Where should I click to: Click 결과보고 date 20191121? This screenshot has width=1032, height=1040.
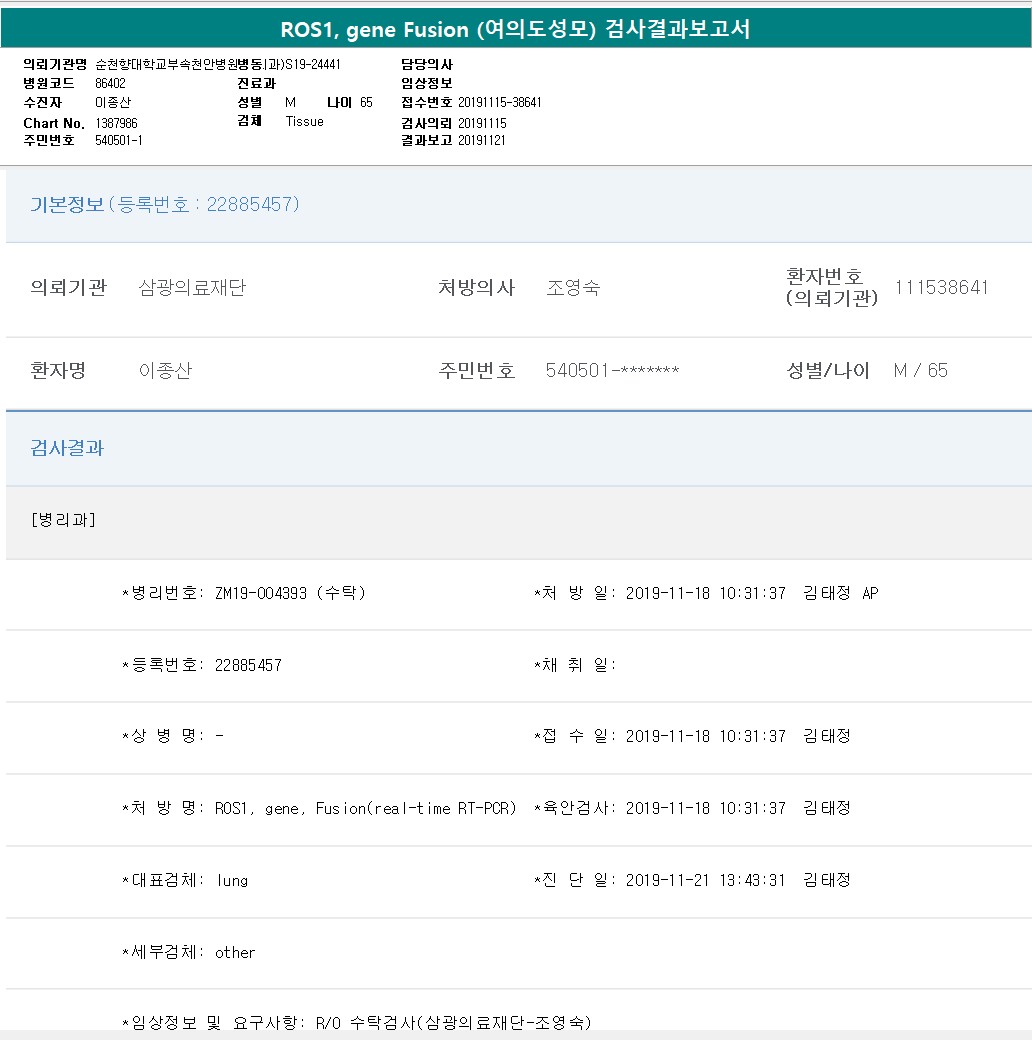coord(481,141)
